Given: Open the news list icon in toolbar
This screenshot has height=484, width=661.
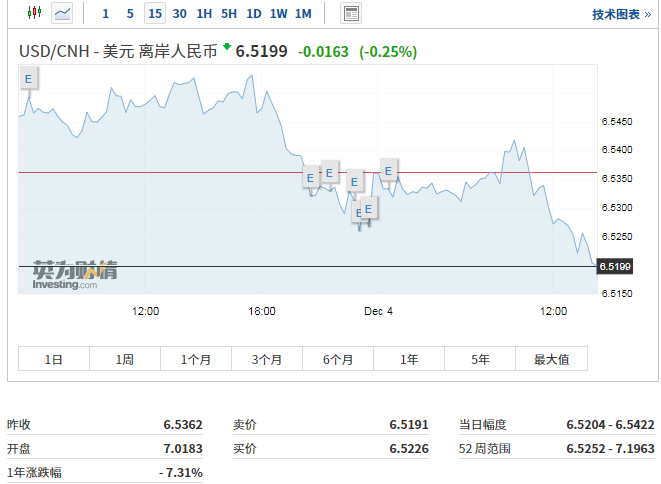Looking at the screenshot, I should tap(351, 13).
